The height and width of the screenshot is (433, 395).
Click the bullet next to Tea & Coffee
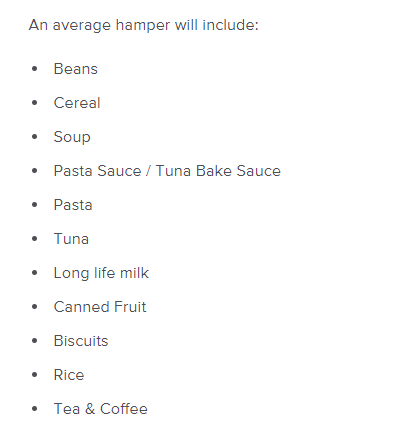tap(34, 409)
